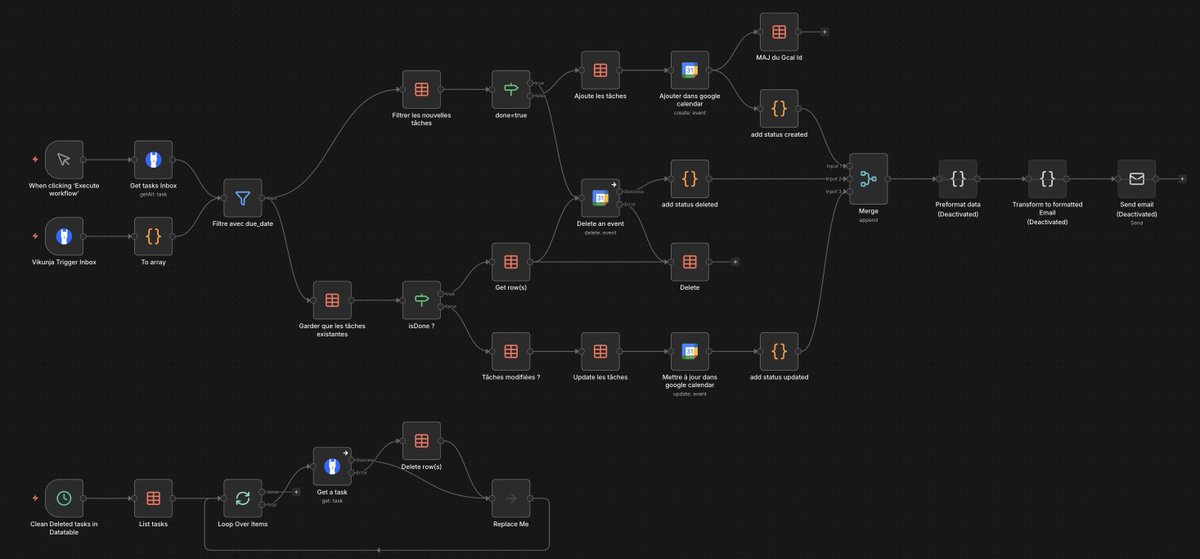
Task: Open the Garder que les tâches existantes node
Action: click(x=332, y=299)
